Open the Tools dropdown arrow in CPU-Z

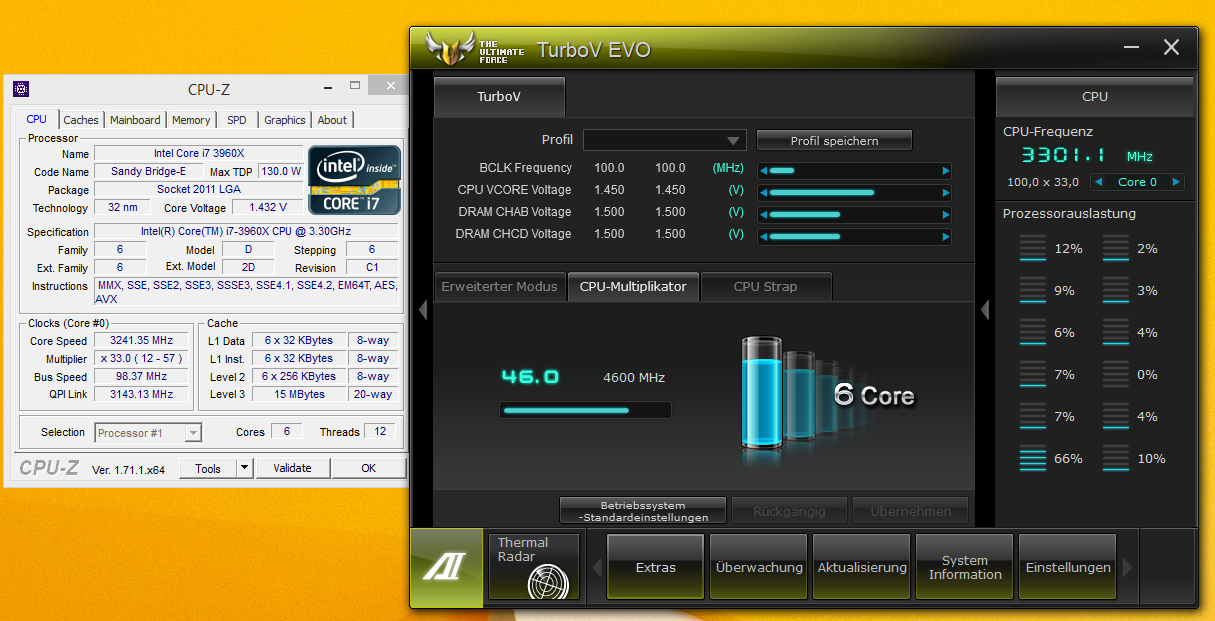[x=244, y=468]
